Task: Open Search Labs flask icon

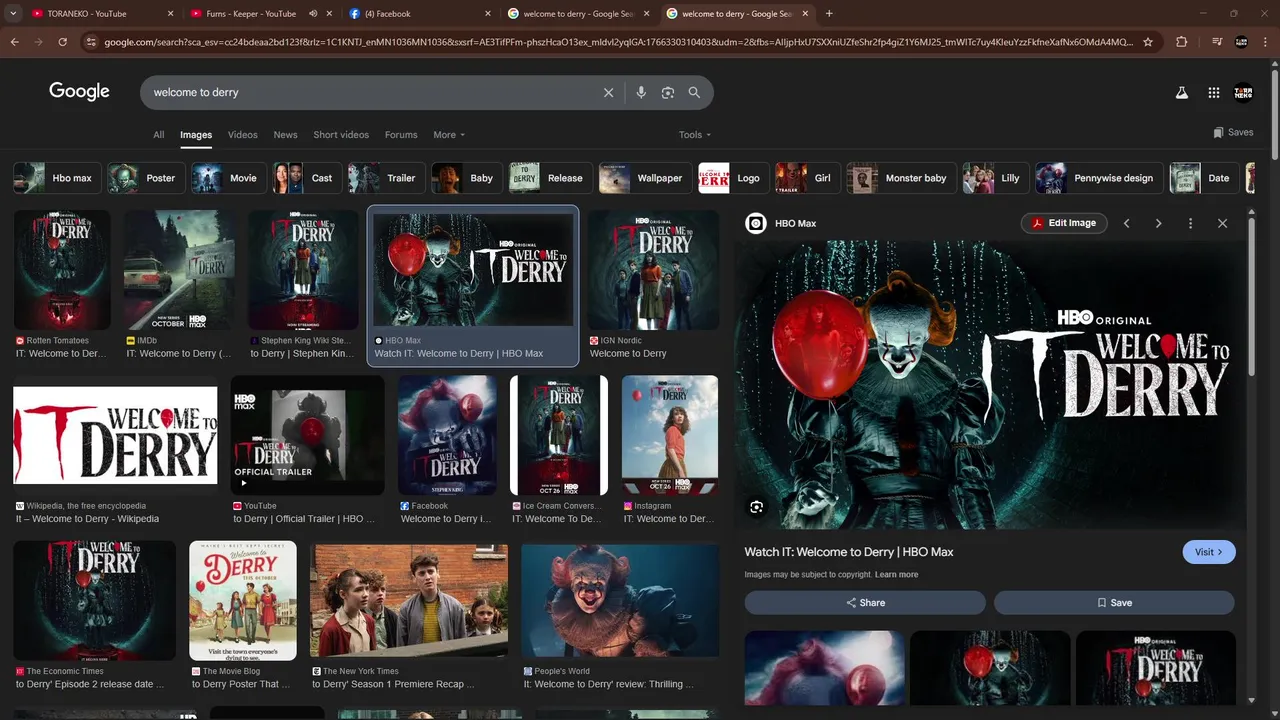Action: click(1181, 92)
